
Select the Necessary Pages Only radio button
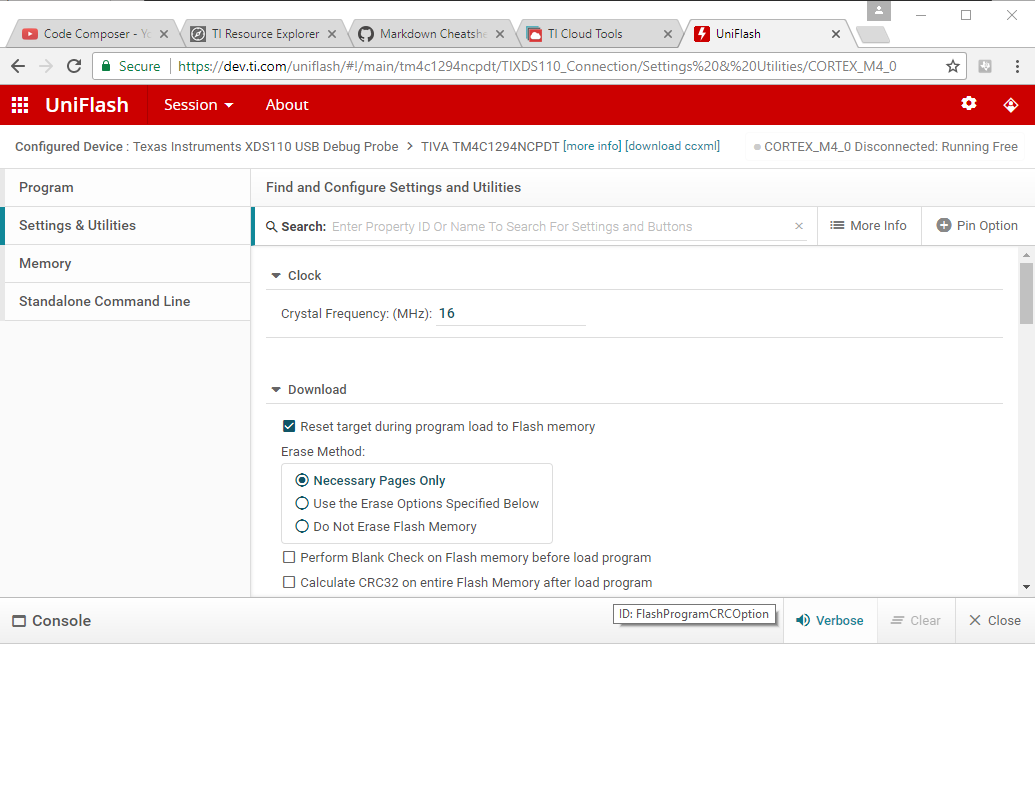[302, 480]
